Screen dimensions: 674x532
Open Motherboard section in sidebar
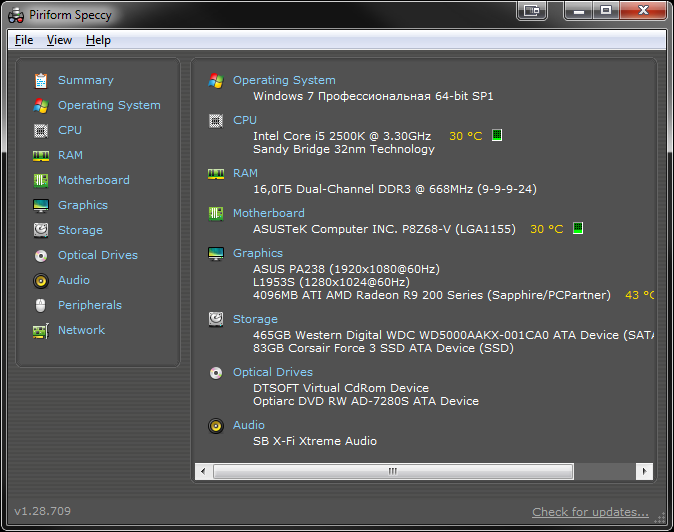click(x=94, y=180)
